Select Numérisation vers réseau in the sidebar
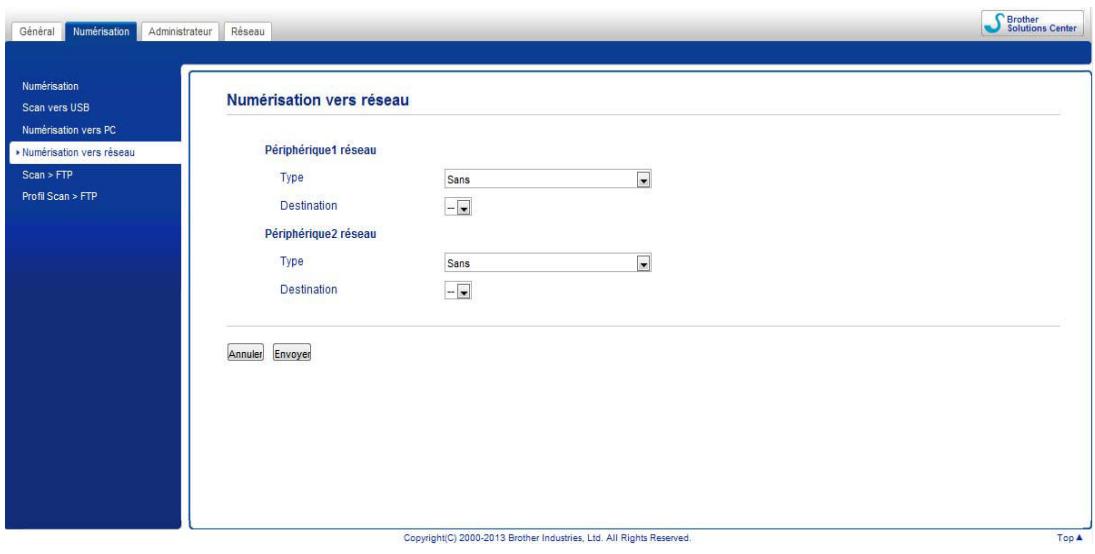The width and height of the screenshot is (1095, 554). click(95, 152)
